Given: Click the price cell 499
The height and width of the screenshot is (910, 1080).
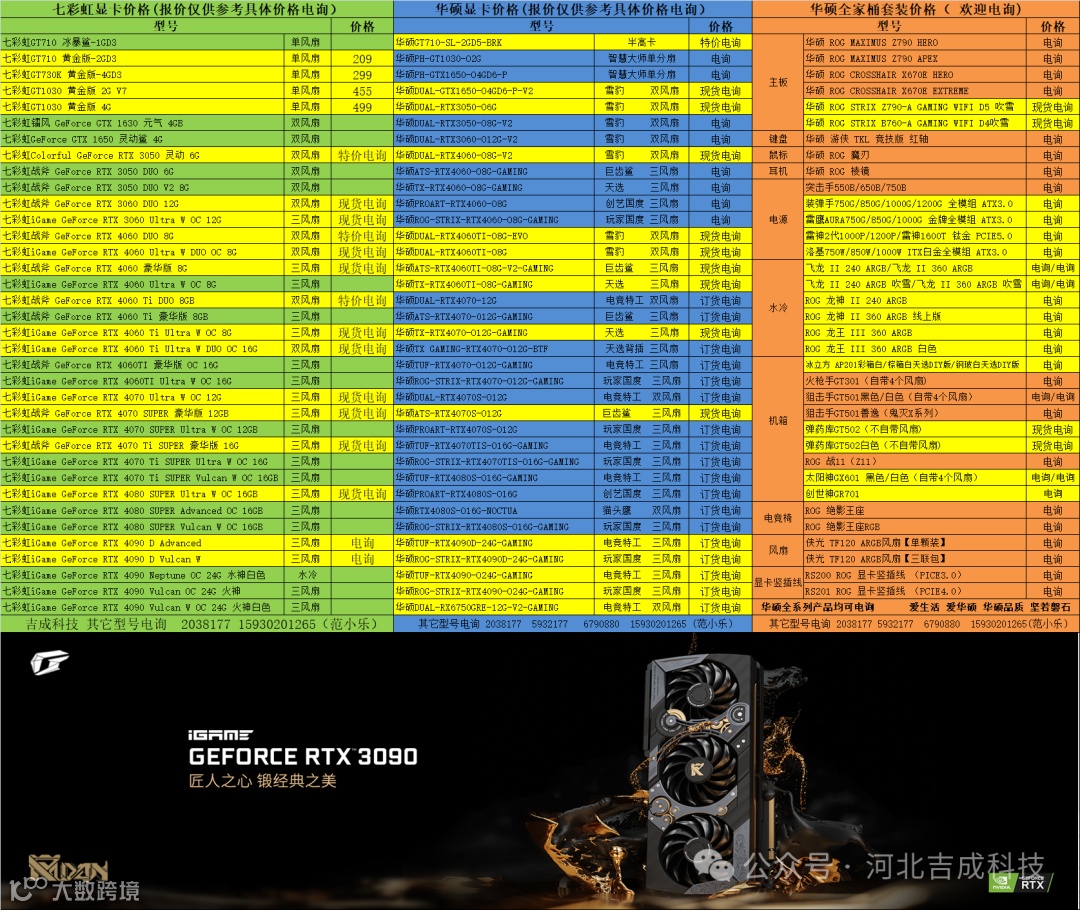Looking at the screenshot, I should coord(362,107).
